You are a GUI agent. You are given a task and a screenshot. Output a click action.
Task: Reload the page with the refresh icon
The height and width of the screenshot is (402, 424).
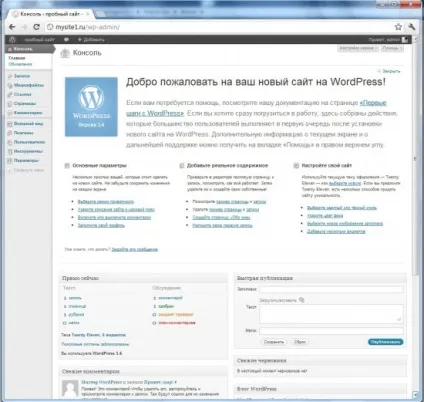point(36,27)
